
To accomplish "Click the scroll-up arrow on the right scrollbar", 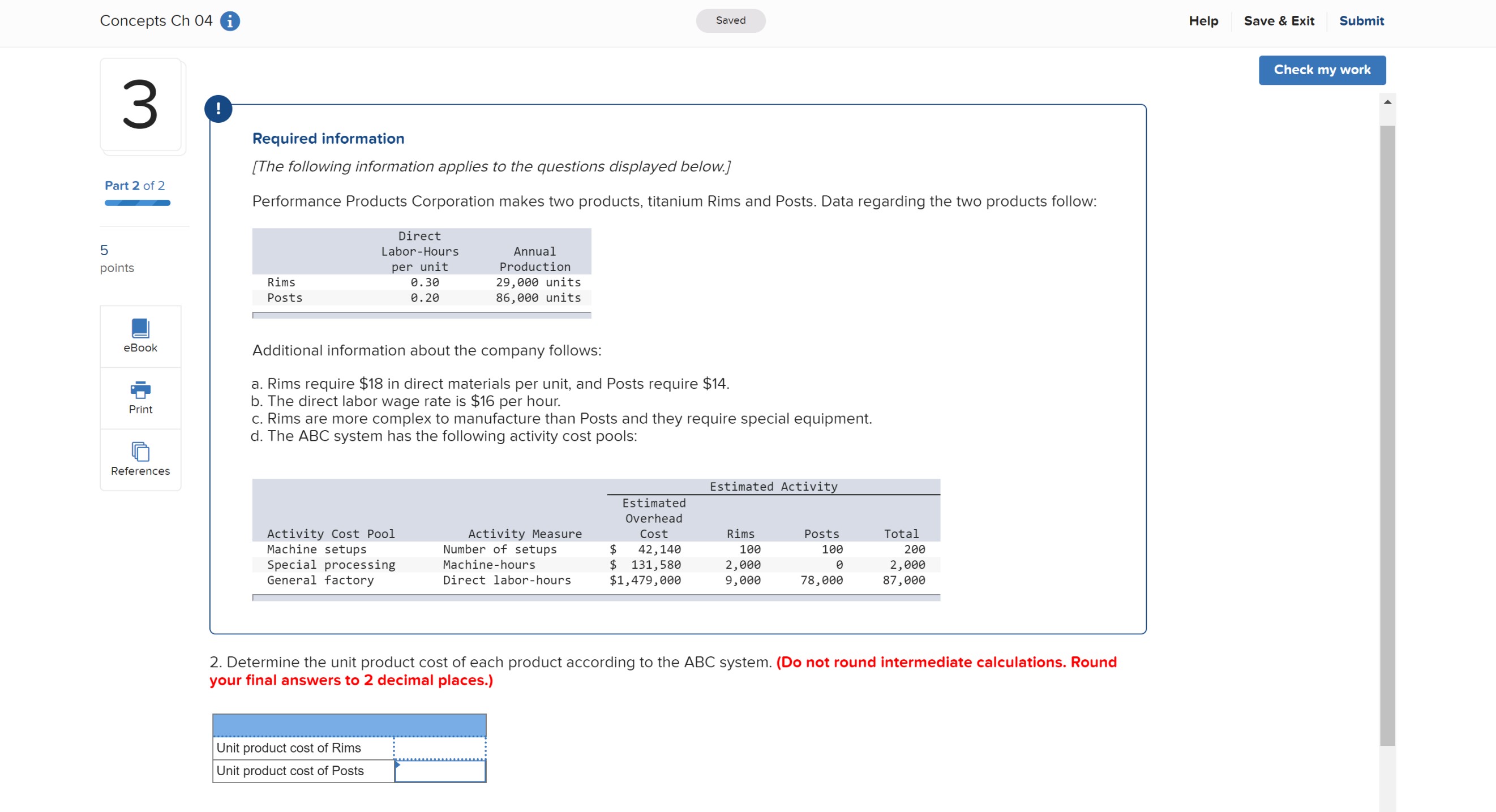I will tap(1388, 102).
